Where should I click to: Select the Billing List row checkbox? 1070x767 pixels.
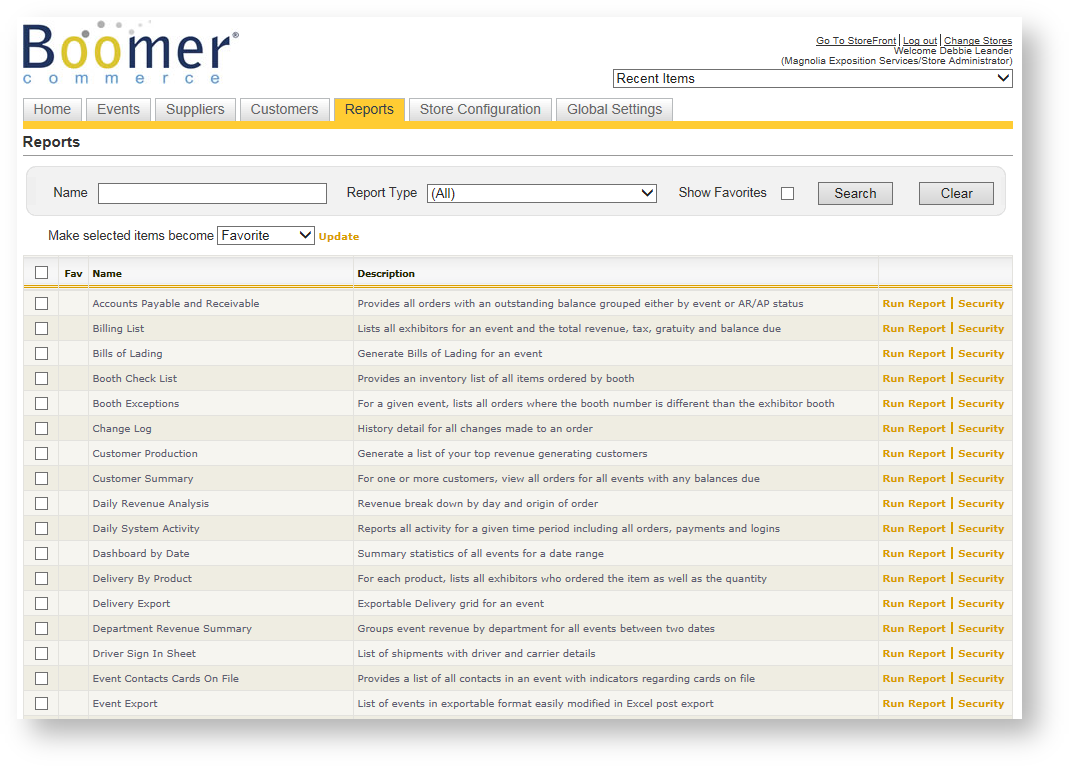pos(41,328)
